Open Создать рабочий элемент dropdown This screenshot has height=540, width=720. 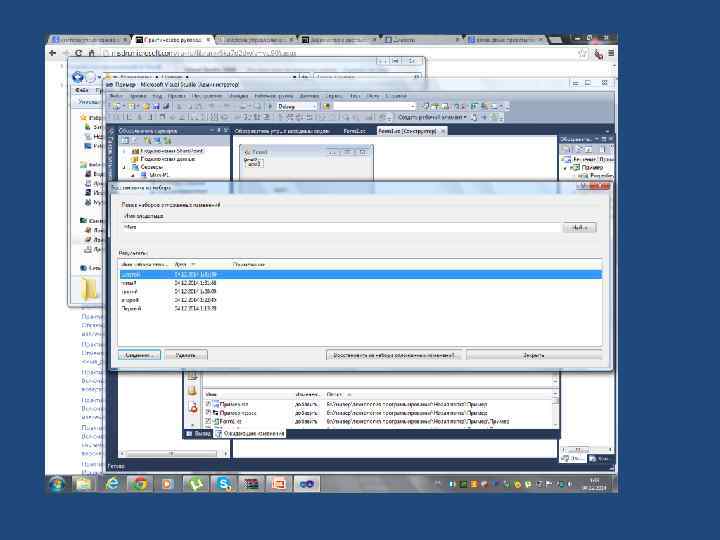[432, 118]
